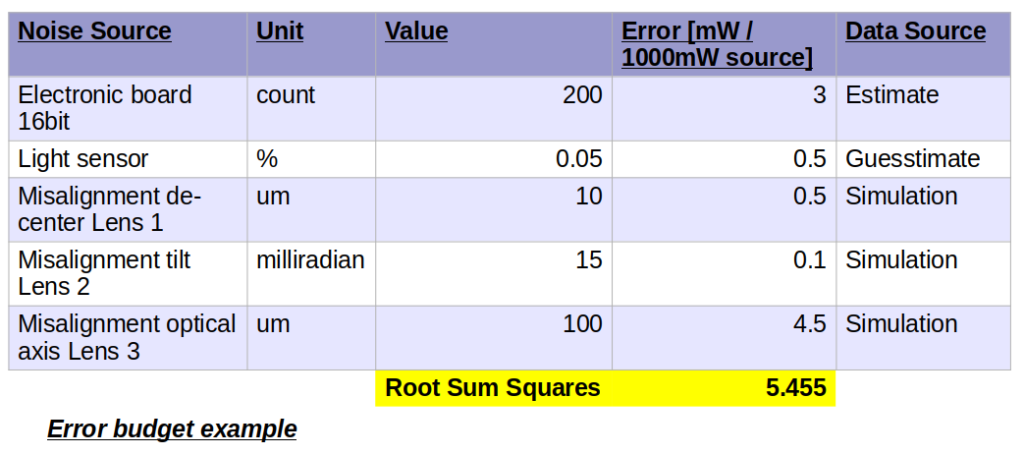This screenshot has height=455, width=1024.
Task: Click the total value '5.455'
Action: pyautogui.click(x=796, y=388)
